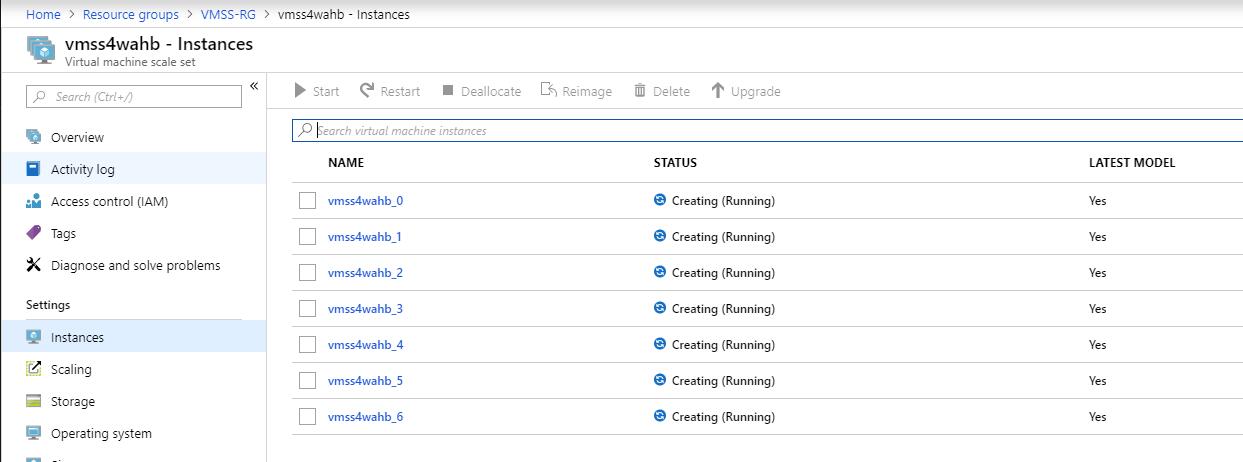Check the box for vmss4wahb_6
This screenshot has height=462, width=1243.
coord(307,416)
